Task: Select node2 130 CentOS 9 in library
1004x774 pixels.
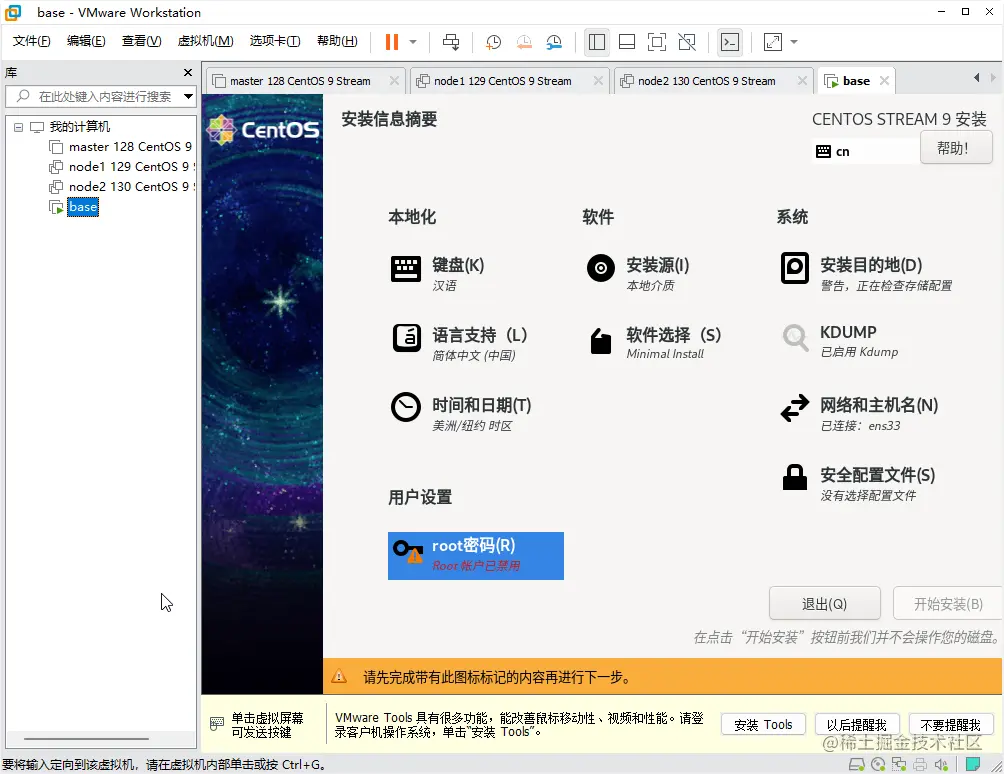Action: 130,186
